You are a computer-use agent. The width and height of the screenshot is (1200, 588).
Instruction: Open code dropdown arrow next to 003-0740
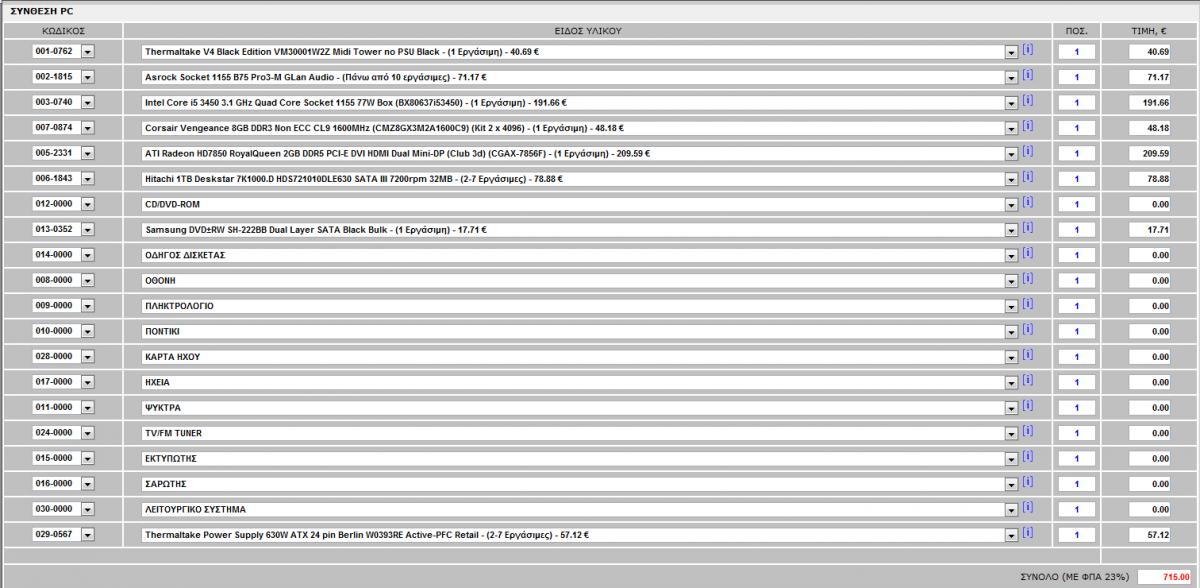pyautogui.click(x=87, y=102)
